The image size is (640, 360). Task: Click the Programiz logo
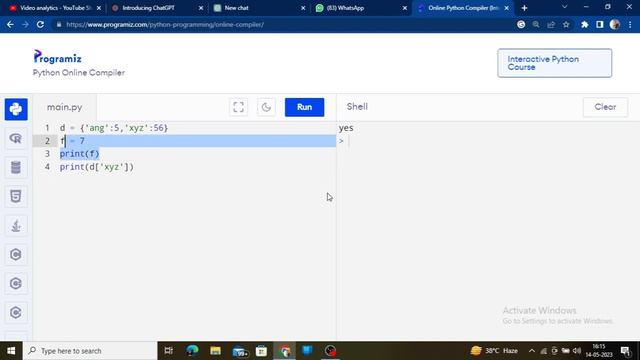pyautogui.click(x=57, y=58)
